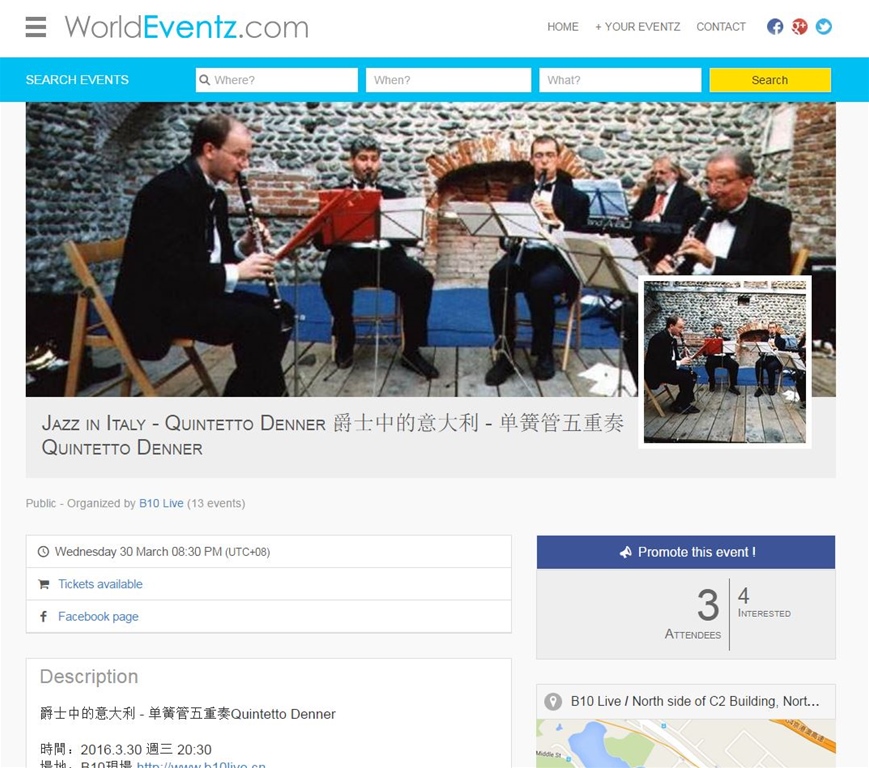The image size is (869, 768).
Task: Click the yellow Search button
Action: [x=770, y=80]
